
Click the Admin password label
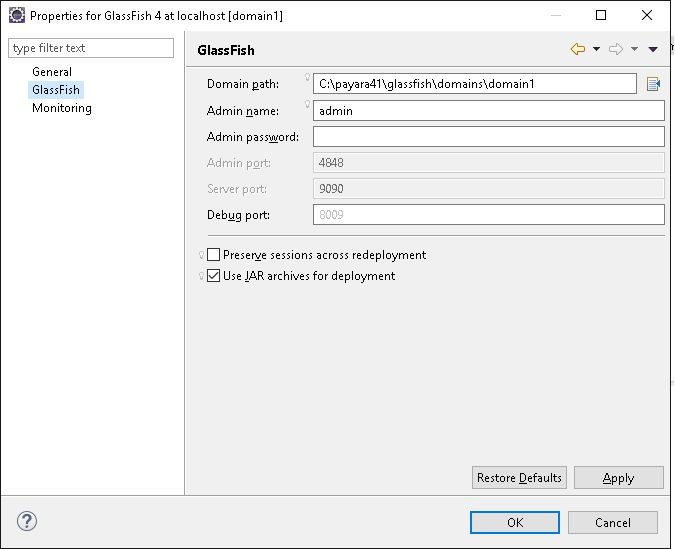click(253, 137)
